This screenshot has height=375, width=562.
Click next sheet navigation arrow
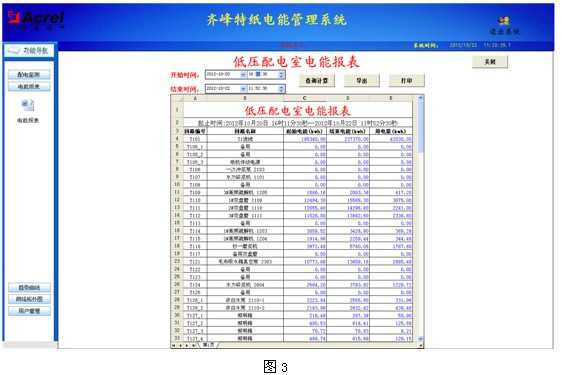[187, 346]
